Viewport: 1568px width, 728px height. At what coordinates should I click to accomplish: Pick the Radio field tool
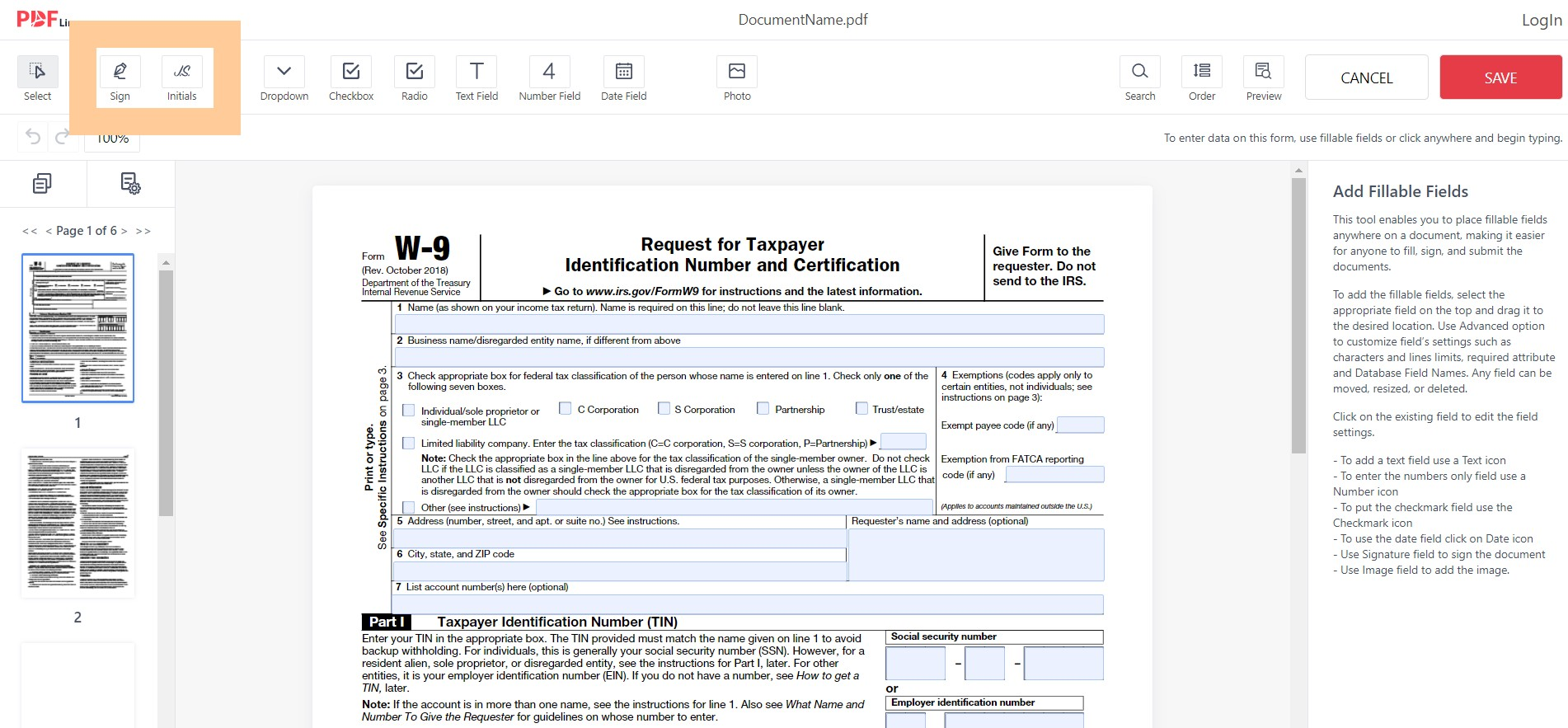pos(415,79)
